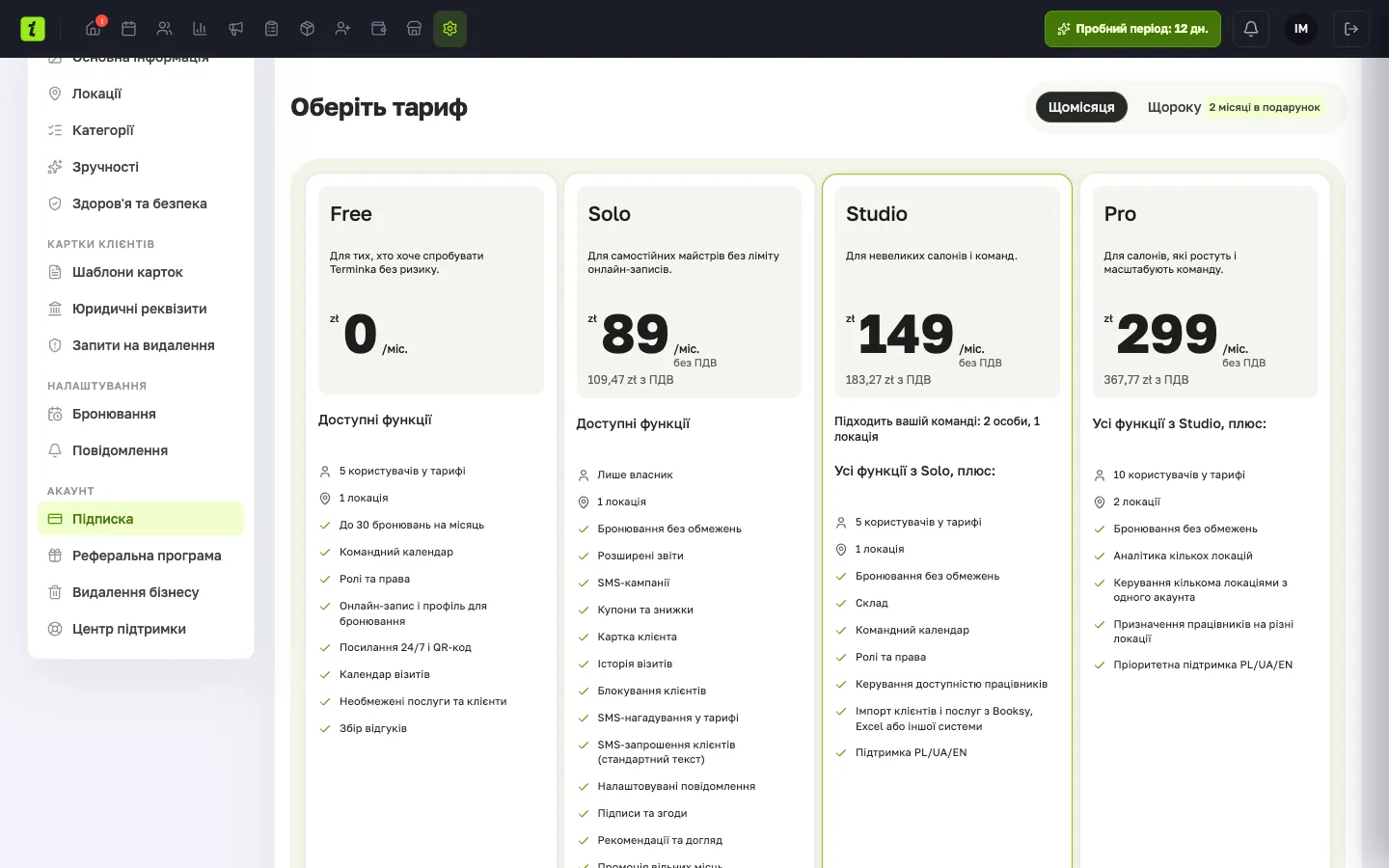This screenshot has width=1389, height=868.
Task: Click the logout icon at top right
Action: click(x=1351, y=29)
